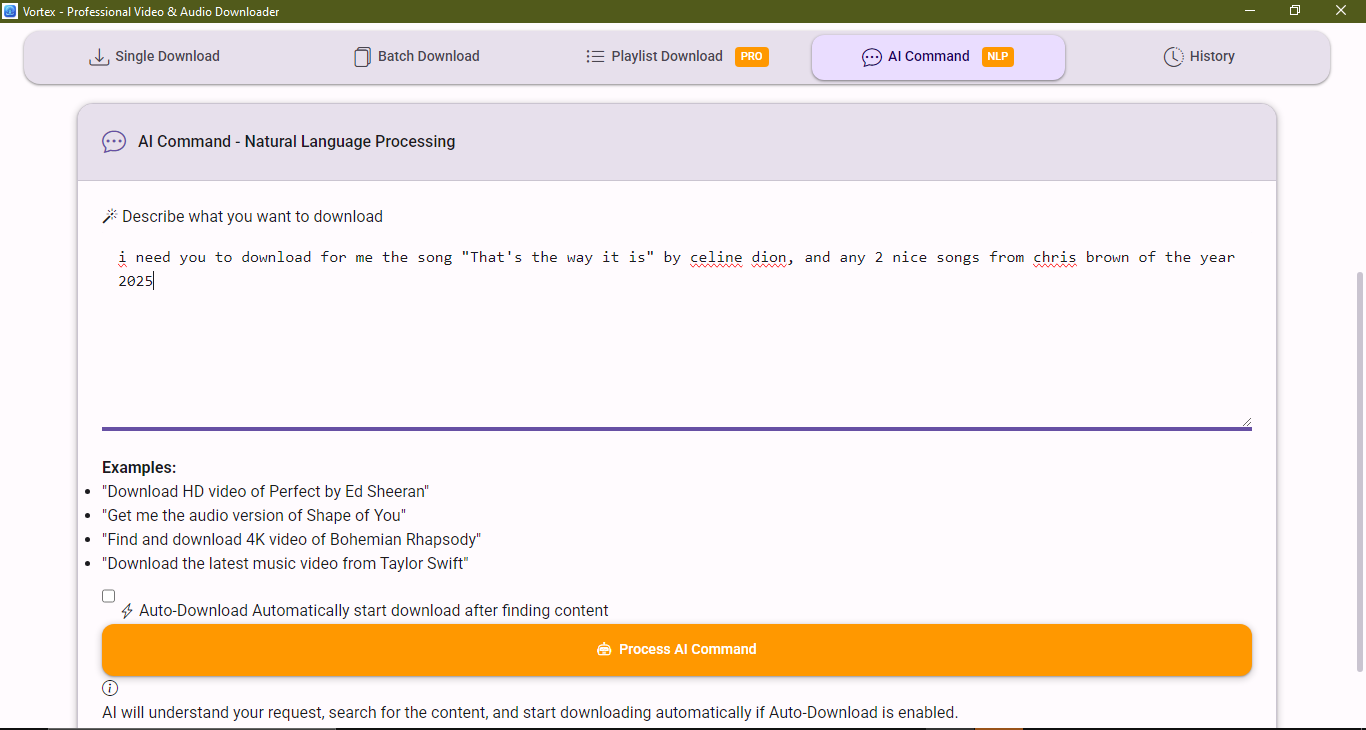Click the Single Download tray-arrow icon

pos(99,57)
